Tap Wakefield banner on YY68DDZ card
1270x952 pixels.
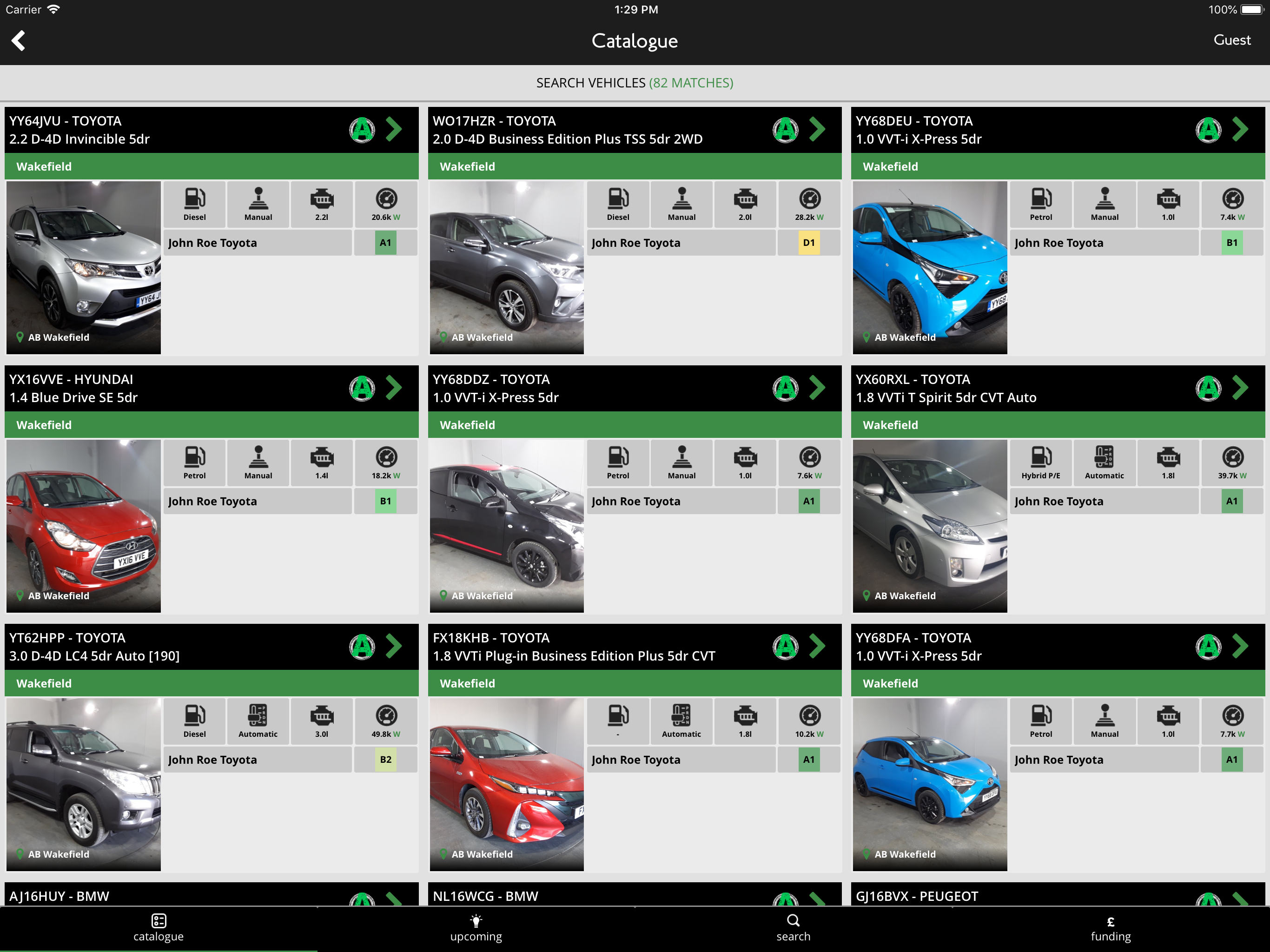pos(635,425)
